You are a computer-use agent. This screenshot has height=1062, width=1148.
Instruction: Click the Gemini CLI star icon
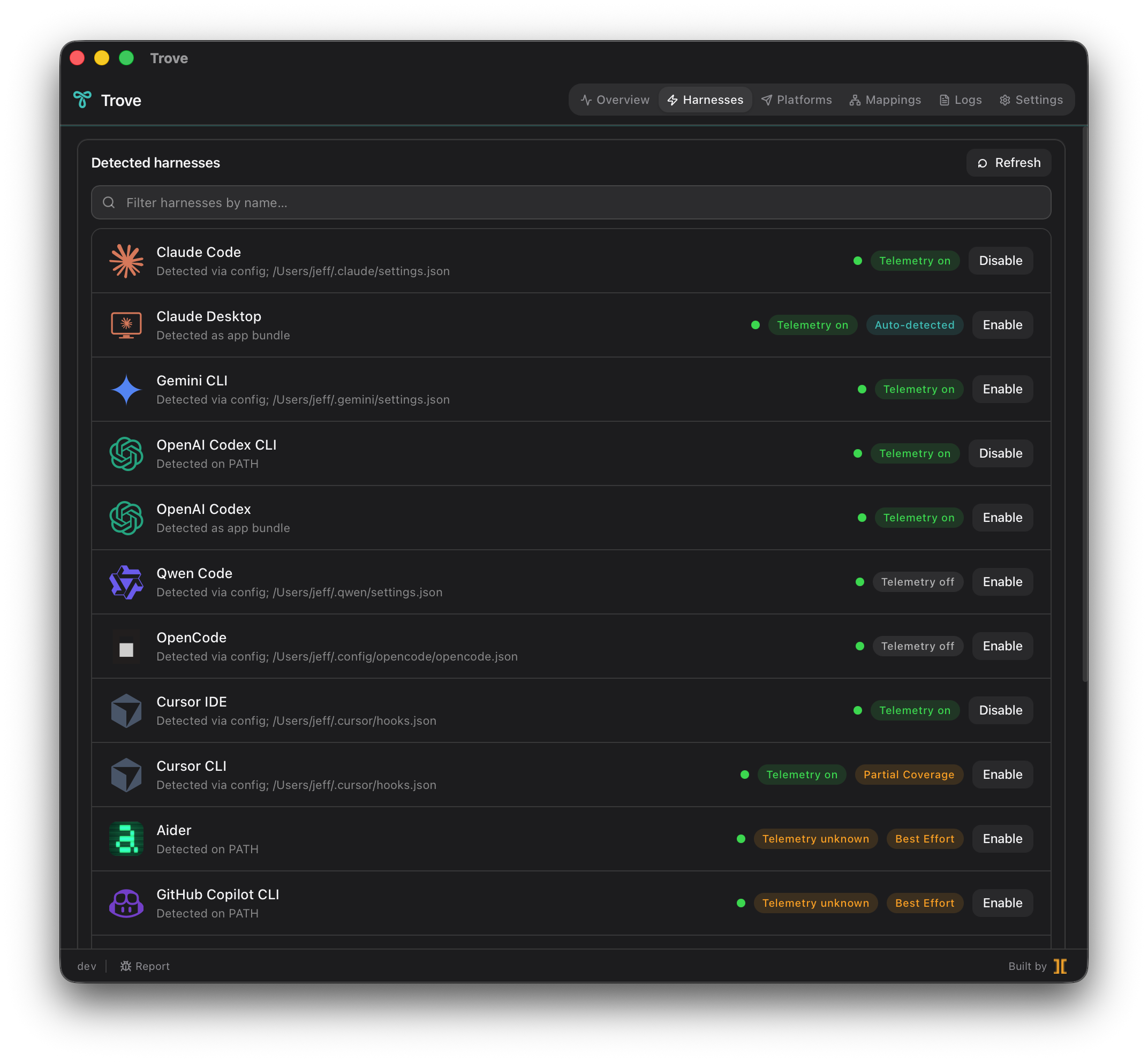[126, 390]
